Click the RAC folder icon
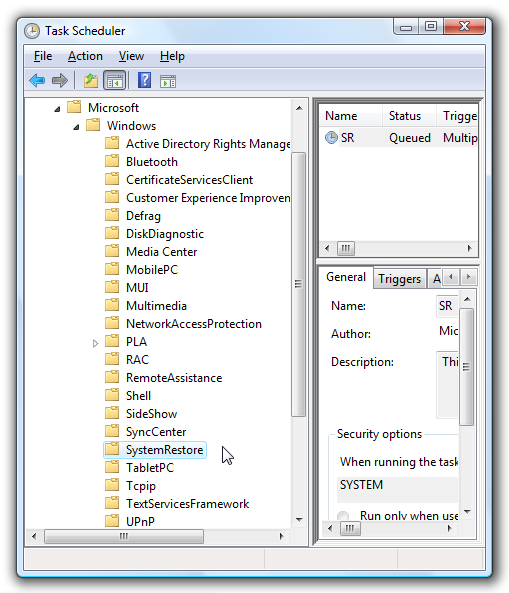 (x=112, y=359)
